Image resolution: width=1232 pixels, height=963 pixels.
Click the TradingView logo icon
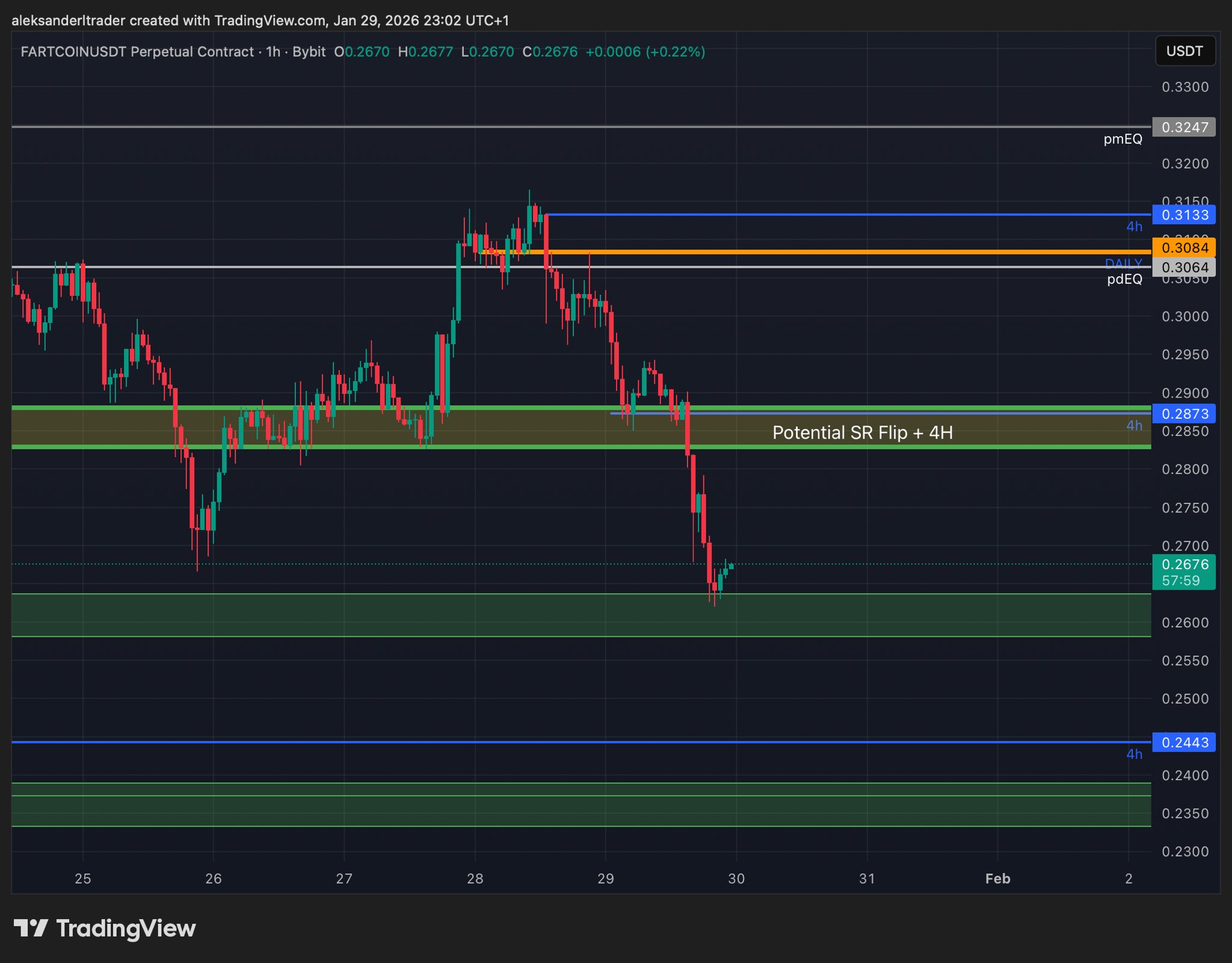[x=31, y=928]
